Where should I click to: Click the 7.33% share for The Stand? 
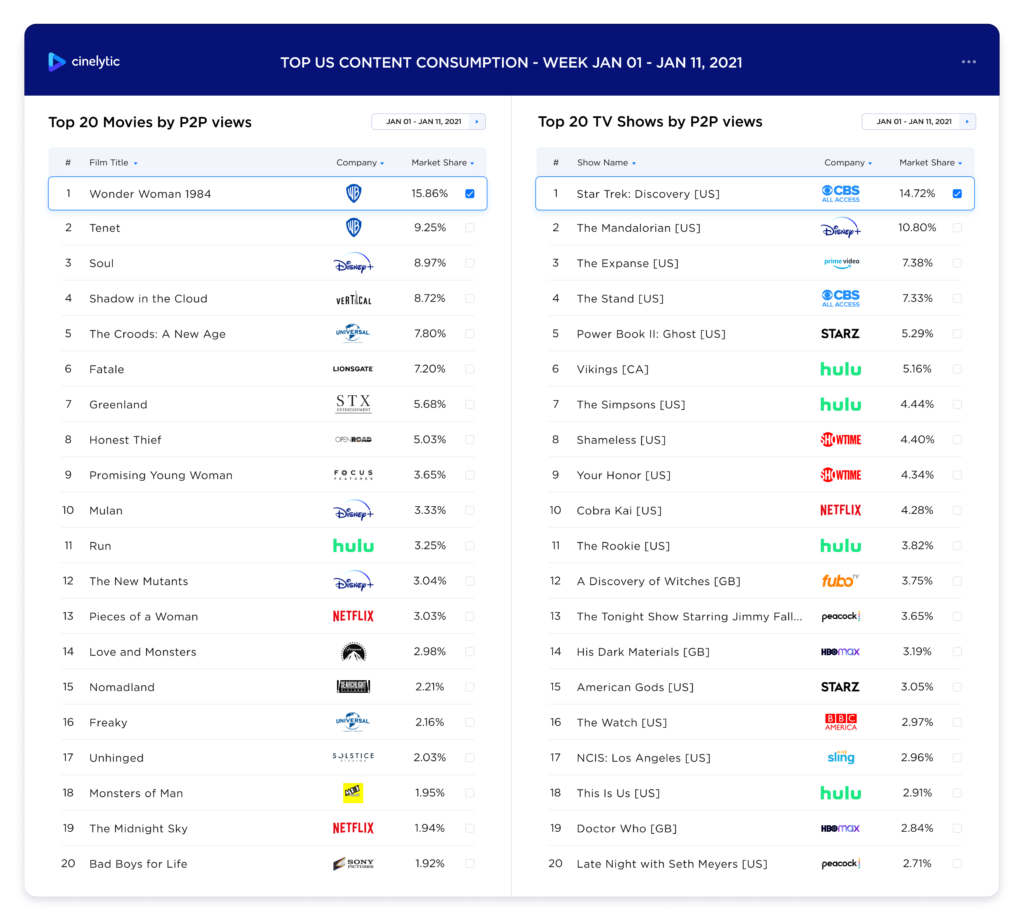917,298
